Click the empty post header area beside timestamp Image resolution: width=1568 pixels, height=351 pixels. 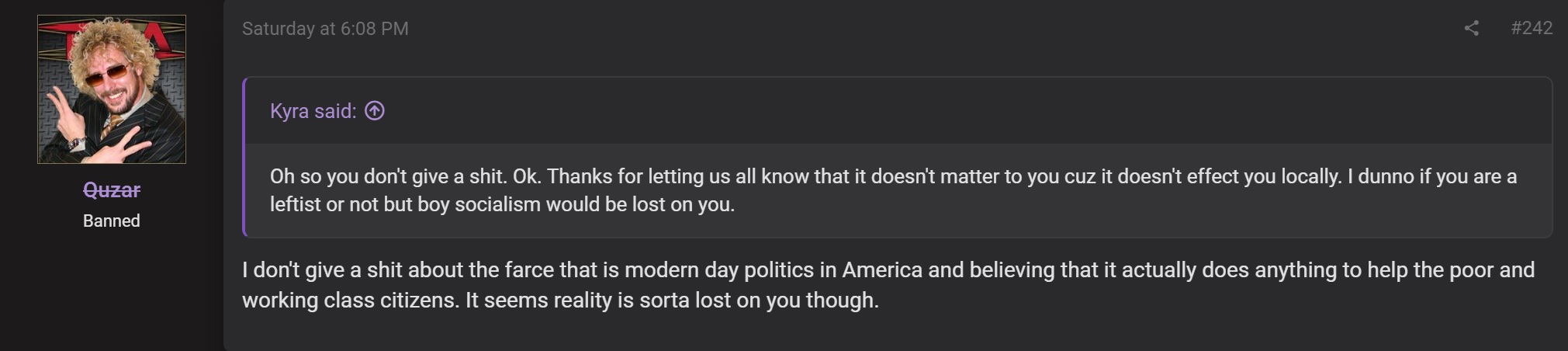(931, 29)
